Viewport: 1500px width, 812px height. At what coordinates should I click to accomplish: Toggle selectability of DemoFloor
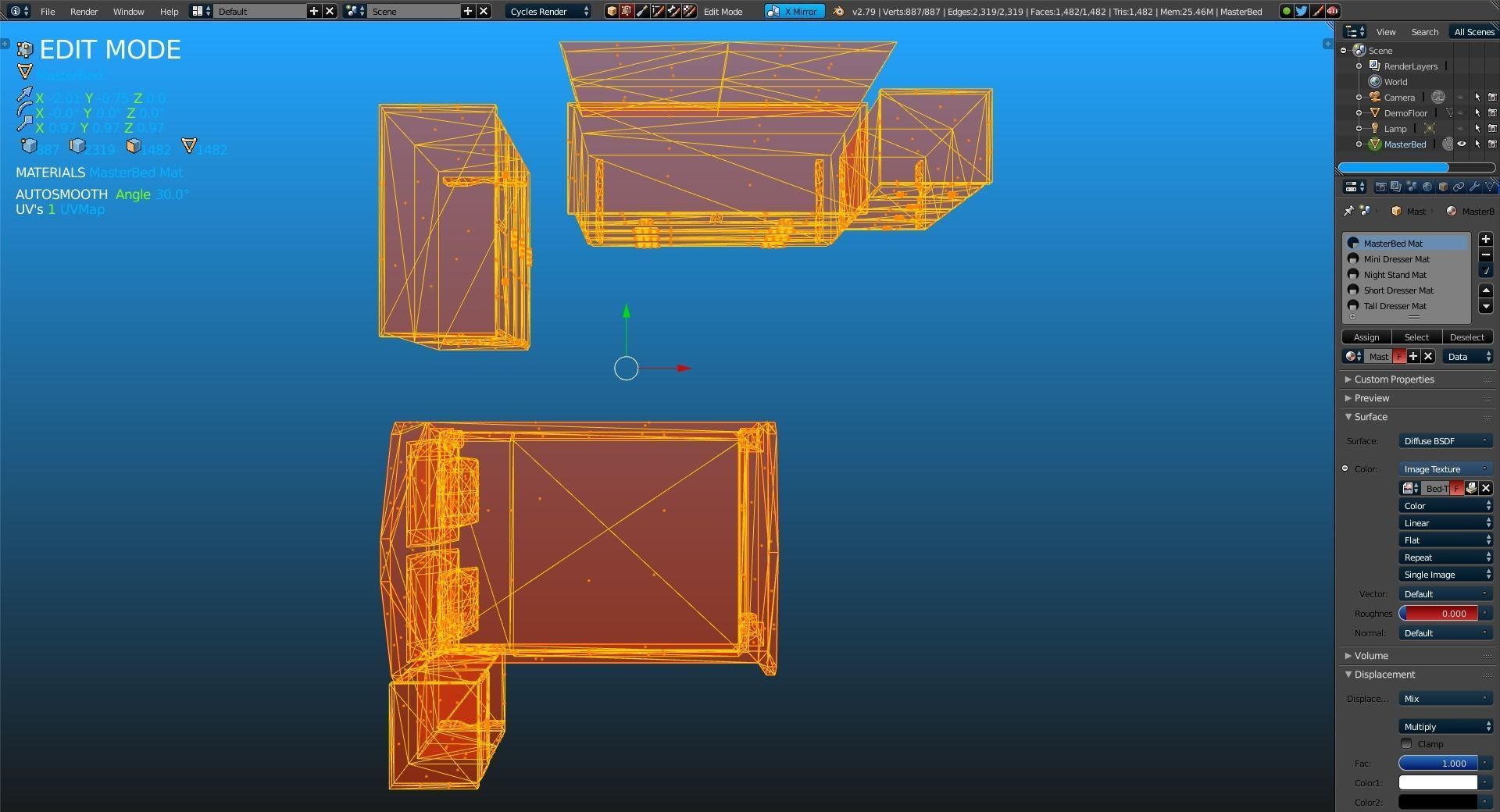click(1477, 112)
